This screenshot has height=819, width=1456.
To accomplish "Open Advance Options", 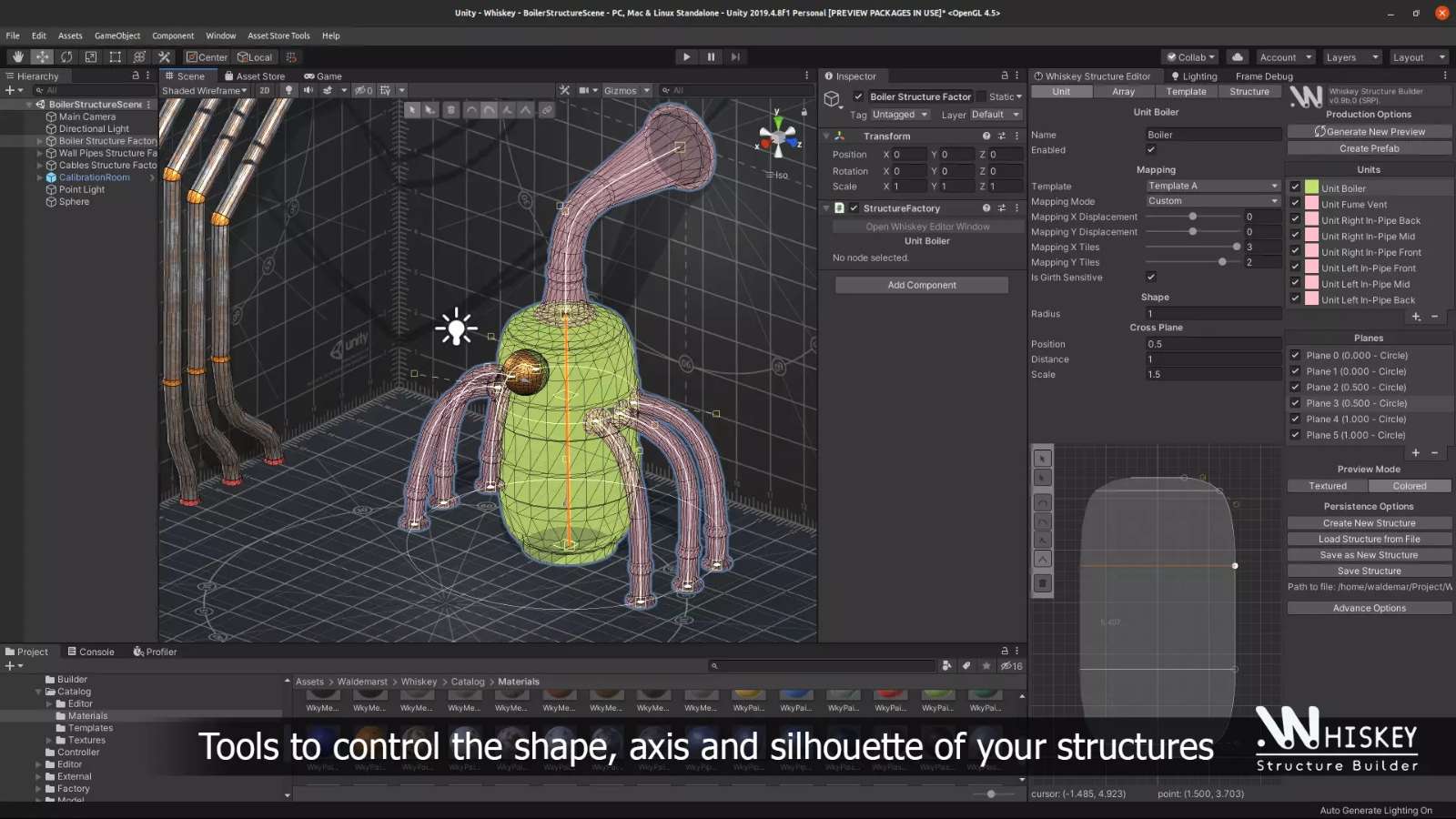I will (x=1370, y=608).
